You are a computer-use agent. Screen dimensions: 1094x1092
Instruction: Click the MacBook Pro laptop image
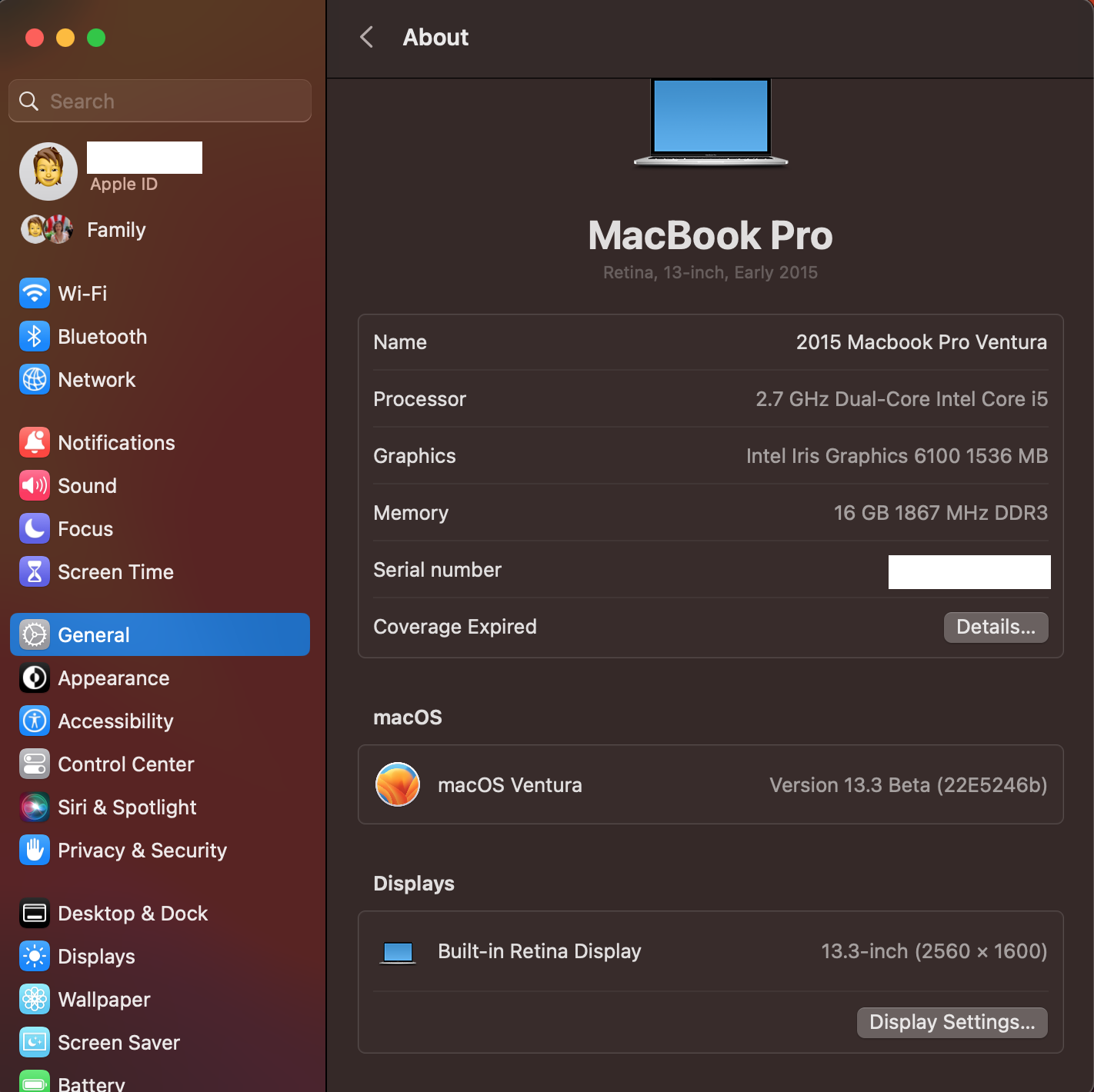click(x=711, y=122)
